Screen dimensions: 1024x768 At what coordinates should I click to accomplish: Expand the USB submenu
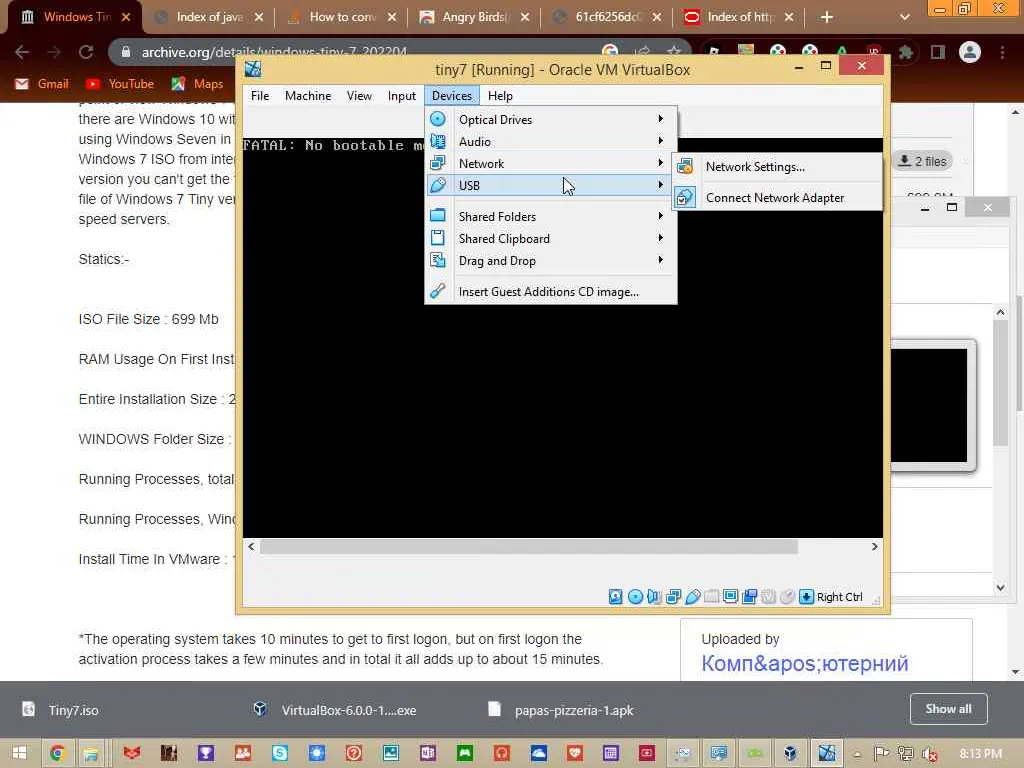[x=661, y=185]
